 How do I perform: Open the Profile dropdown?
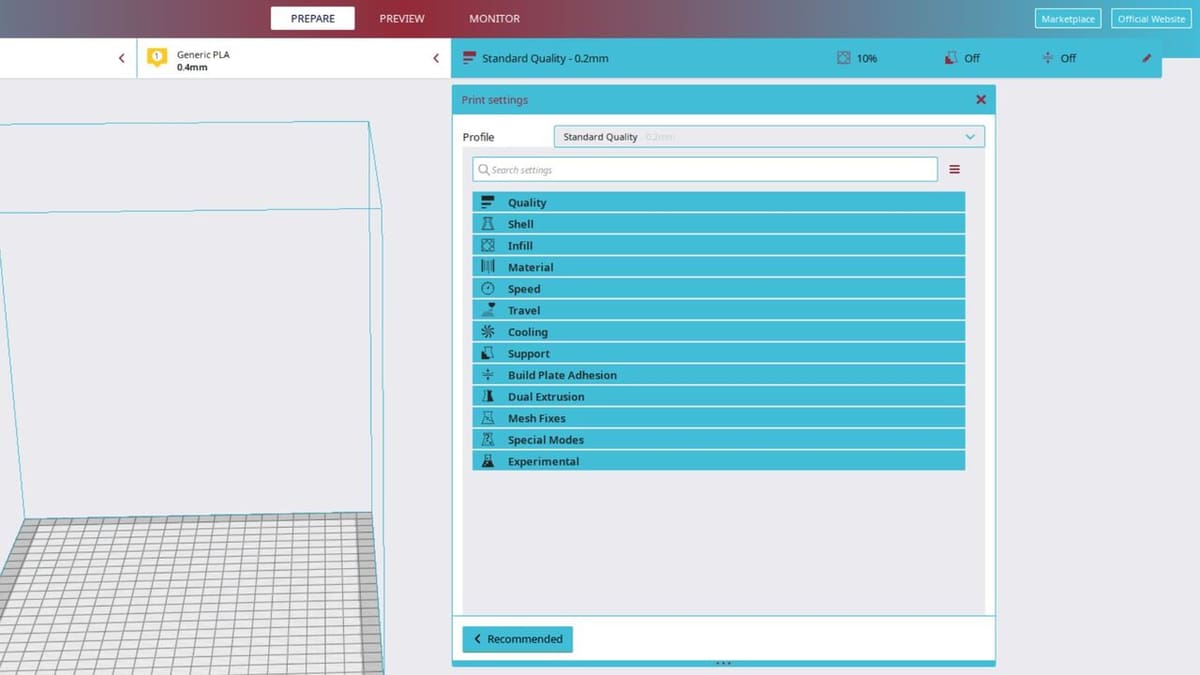pyautogui.click(x=769, y=137)
